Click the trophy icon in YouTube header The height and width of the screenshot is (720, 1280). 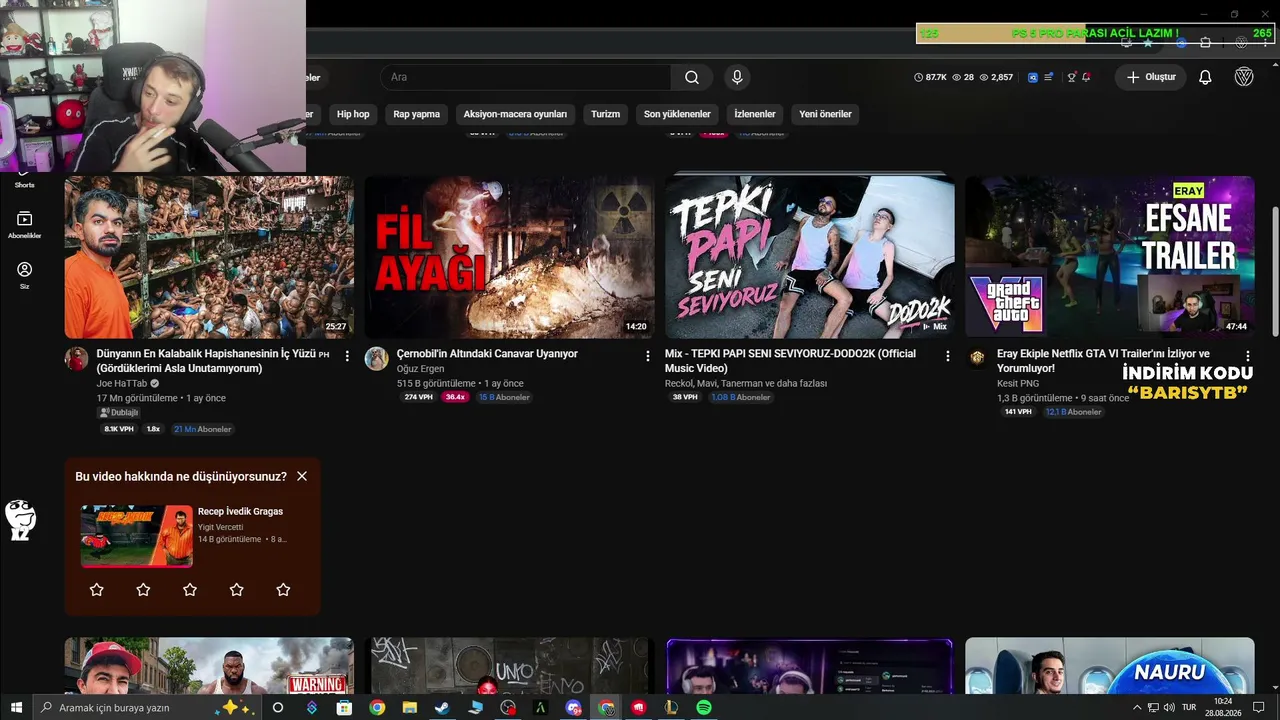[1071, 77]
